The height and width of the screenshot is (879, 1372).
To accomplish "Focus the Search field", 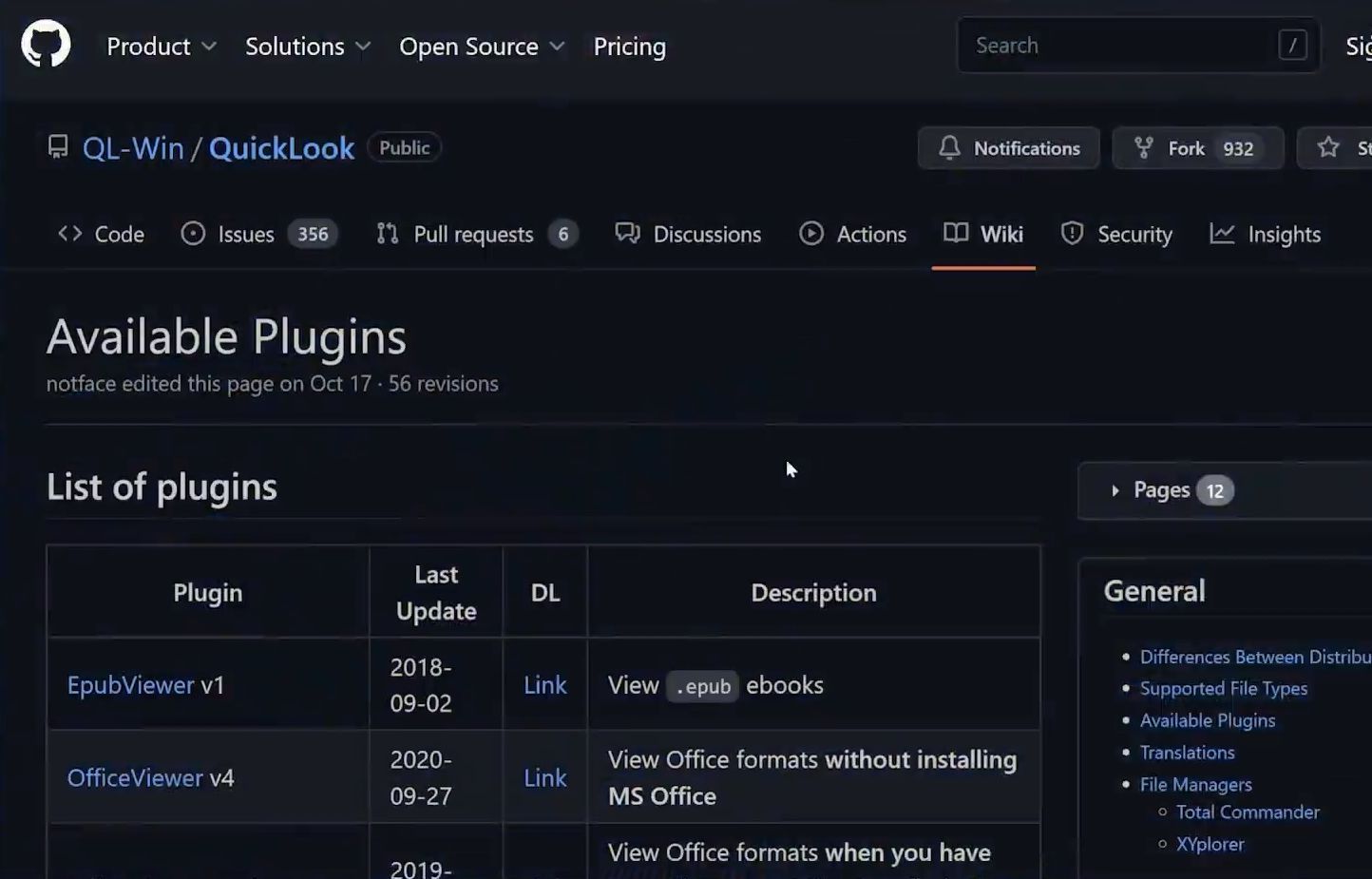I will point(1138,45).
